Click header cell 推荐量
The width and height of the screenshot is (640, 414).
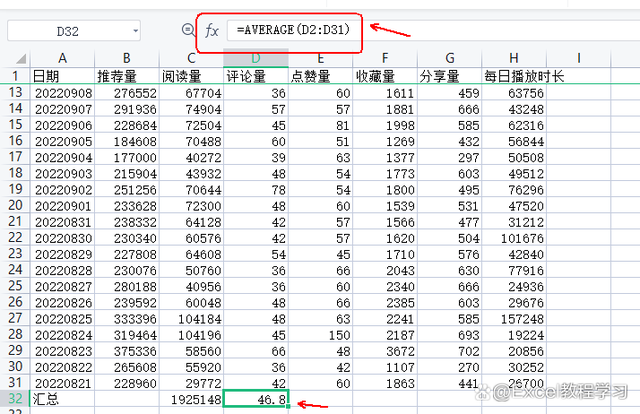pos(127,76)
